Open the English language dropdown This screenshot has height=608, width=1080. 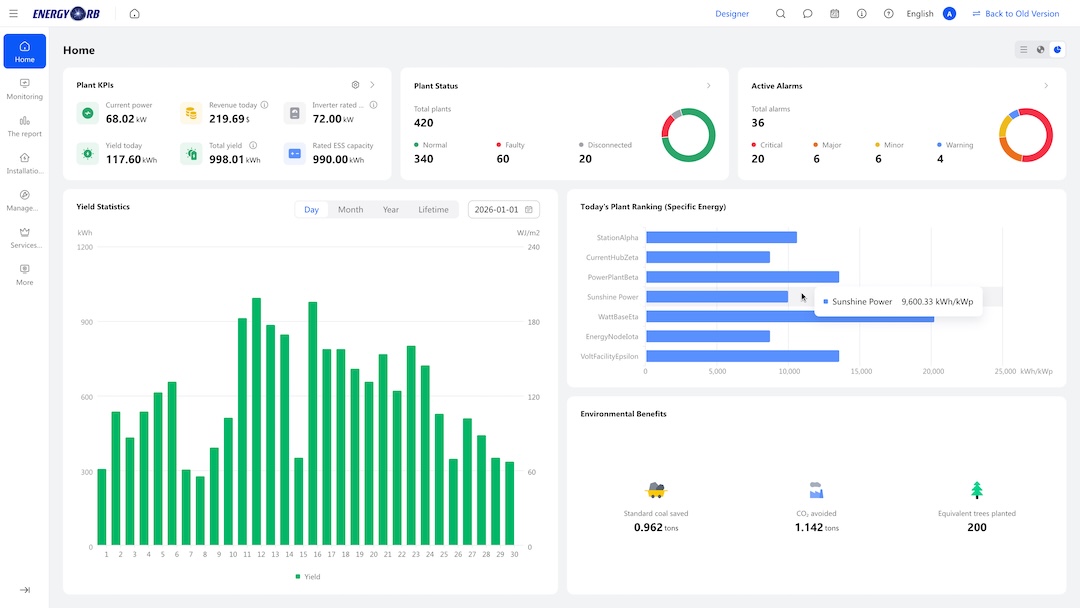pyautogui.click(x=920, y=14)
